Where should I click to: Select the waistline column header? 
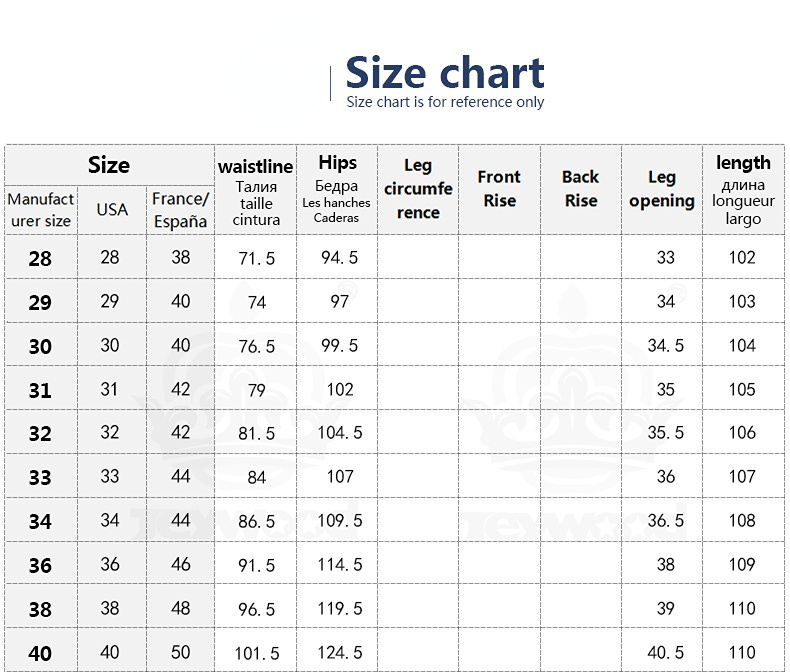(x=255, y=191)
